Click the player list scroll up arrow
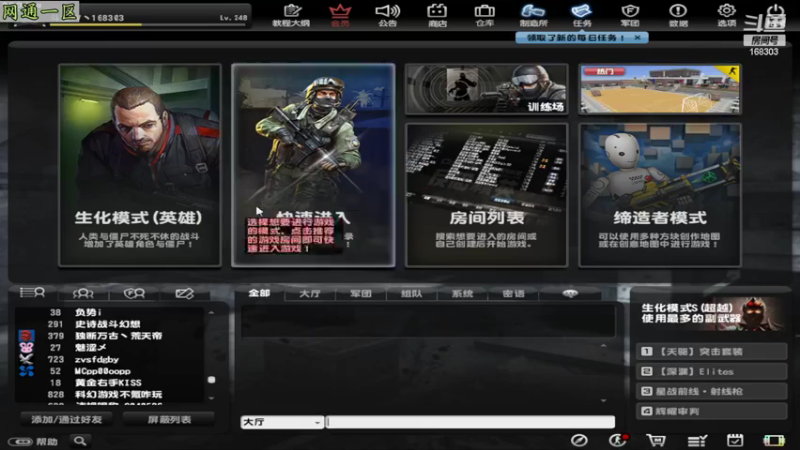Viewport: 800px width, 450px height. click(x=211, y=312)
